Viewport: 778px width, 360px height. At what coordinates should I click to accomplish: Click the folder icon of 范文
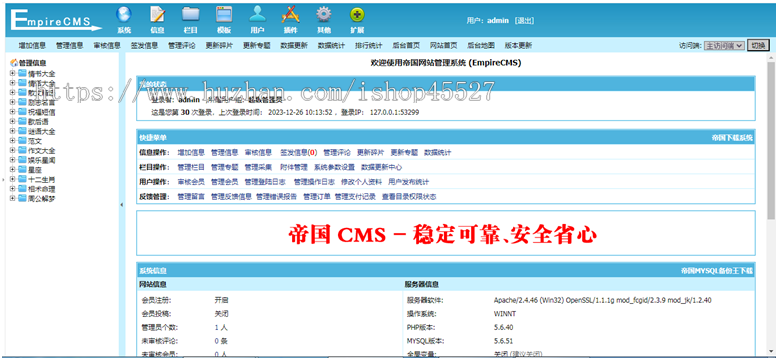pos(22,140)
